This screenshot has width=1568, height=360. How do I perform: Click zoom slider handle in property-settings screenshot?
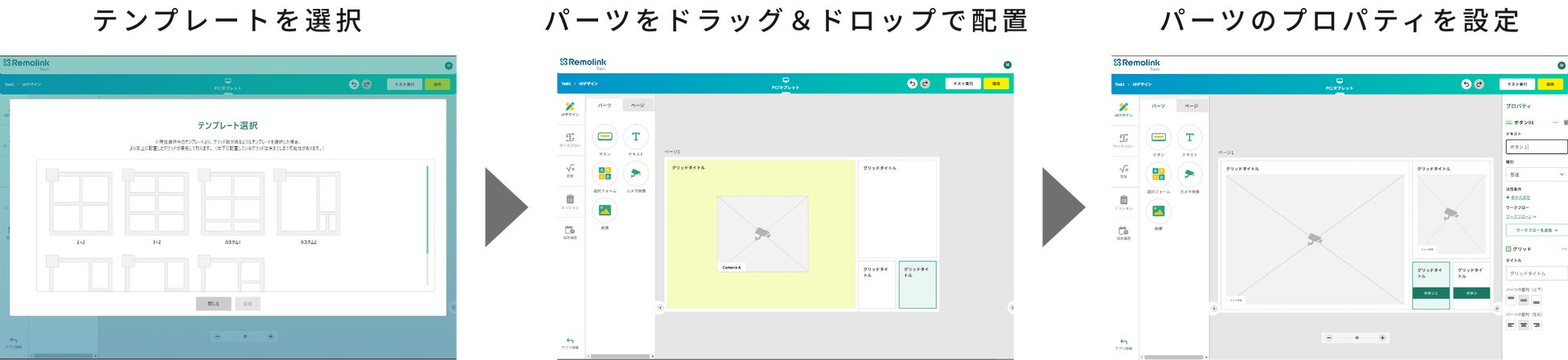coord(1357,337)
